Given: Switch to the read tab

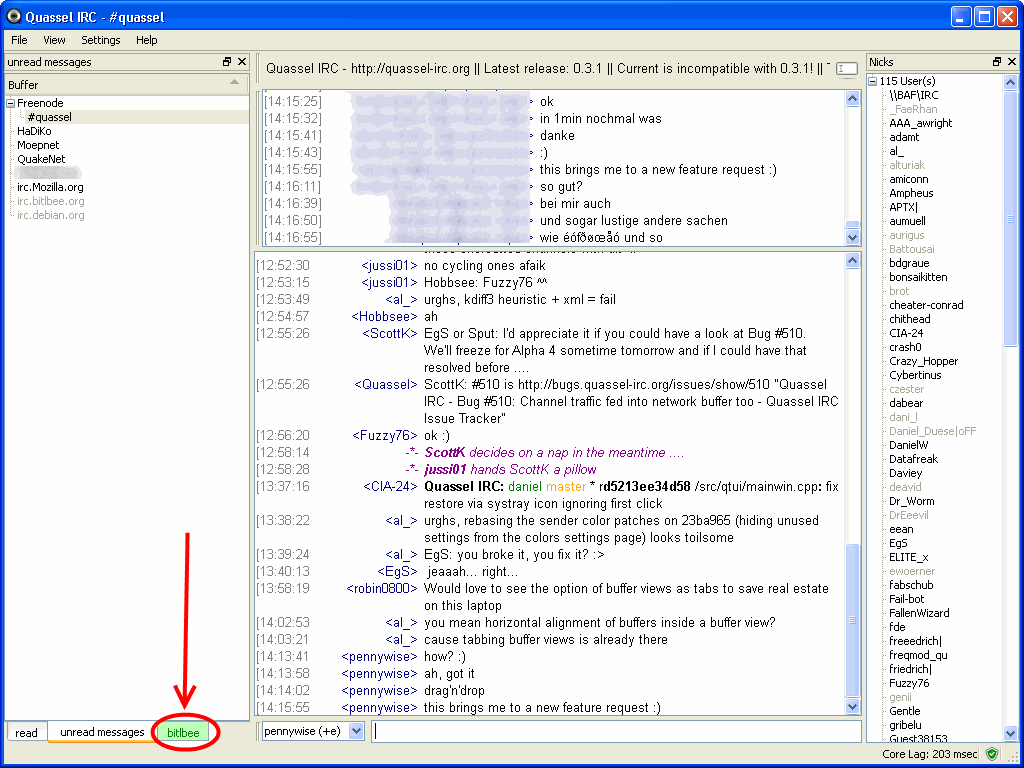Looking at the screenshot, I should point(27,732).
